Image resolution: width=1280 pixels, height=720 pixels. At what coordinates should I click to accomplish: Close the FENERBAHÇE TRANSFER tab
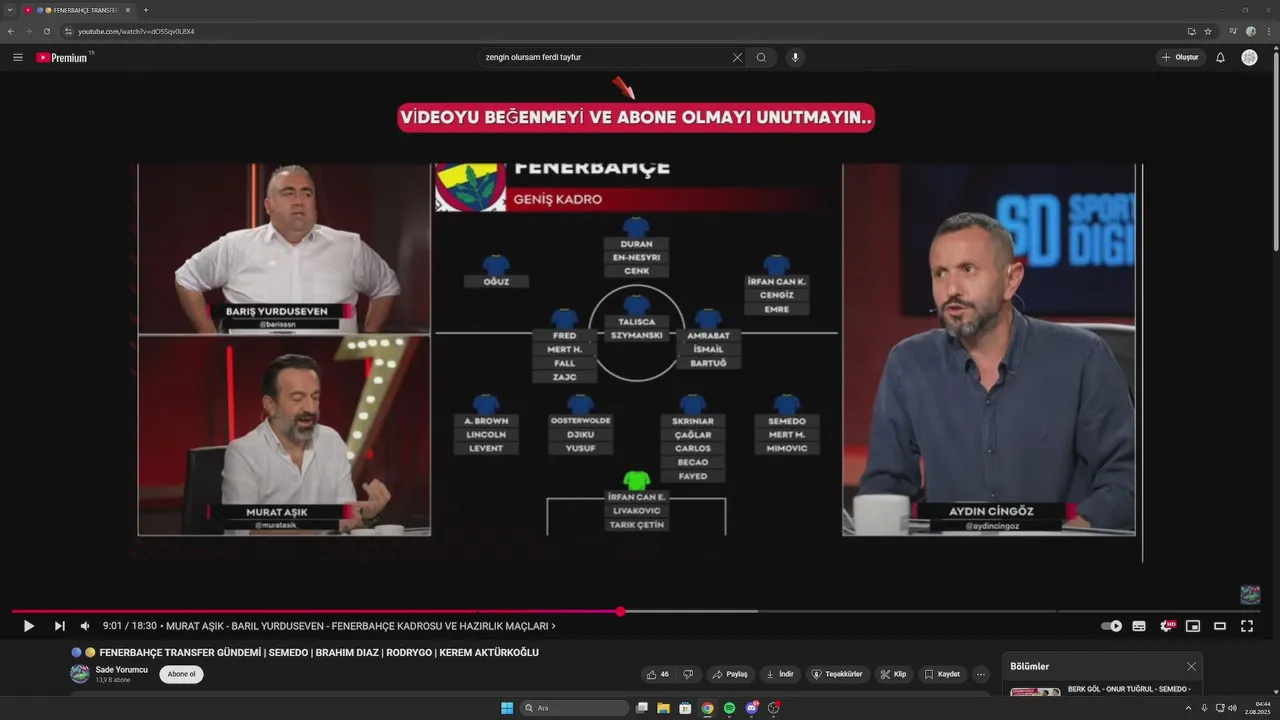(128, 10)
